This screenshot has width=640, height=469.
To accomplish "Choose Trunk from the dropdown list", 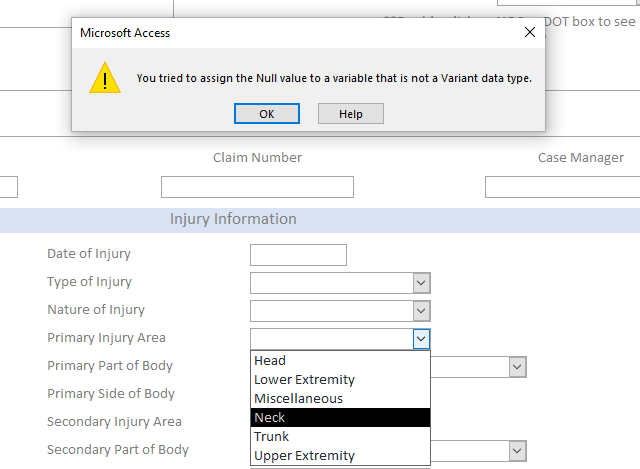I will point(340,436).
